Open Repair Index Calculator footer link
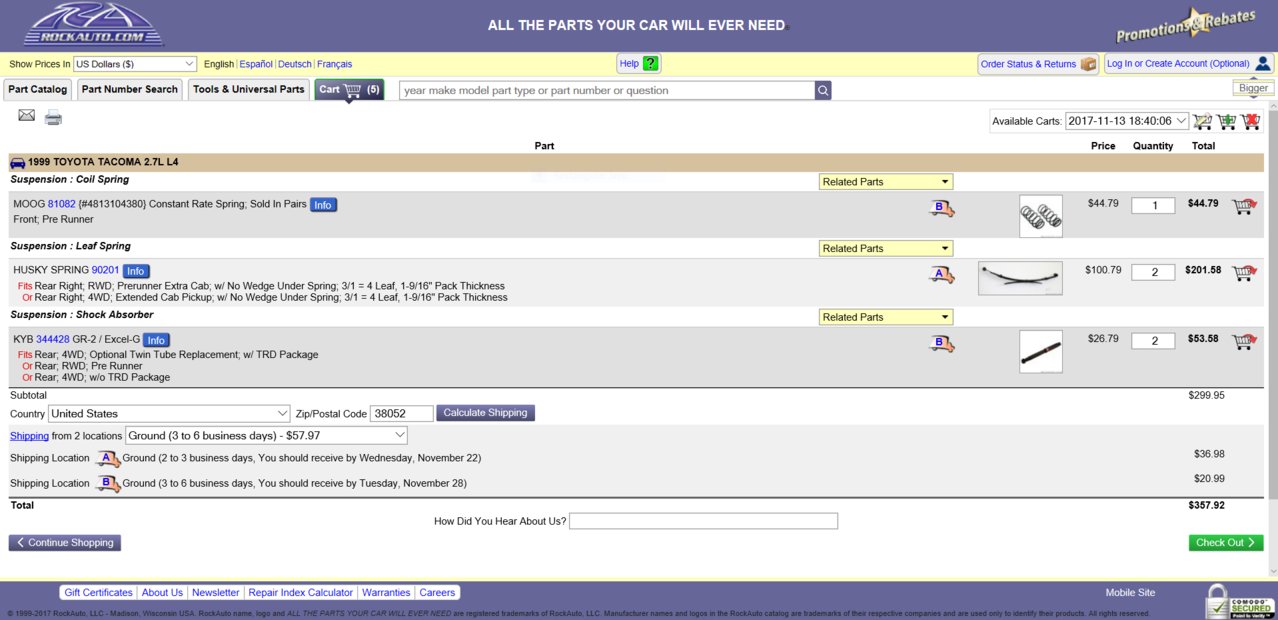Screen dimensions: 1278x620 (x=300, y=592)
